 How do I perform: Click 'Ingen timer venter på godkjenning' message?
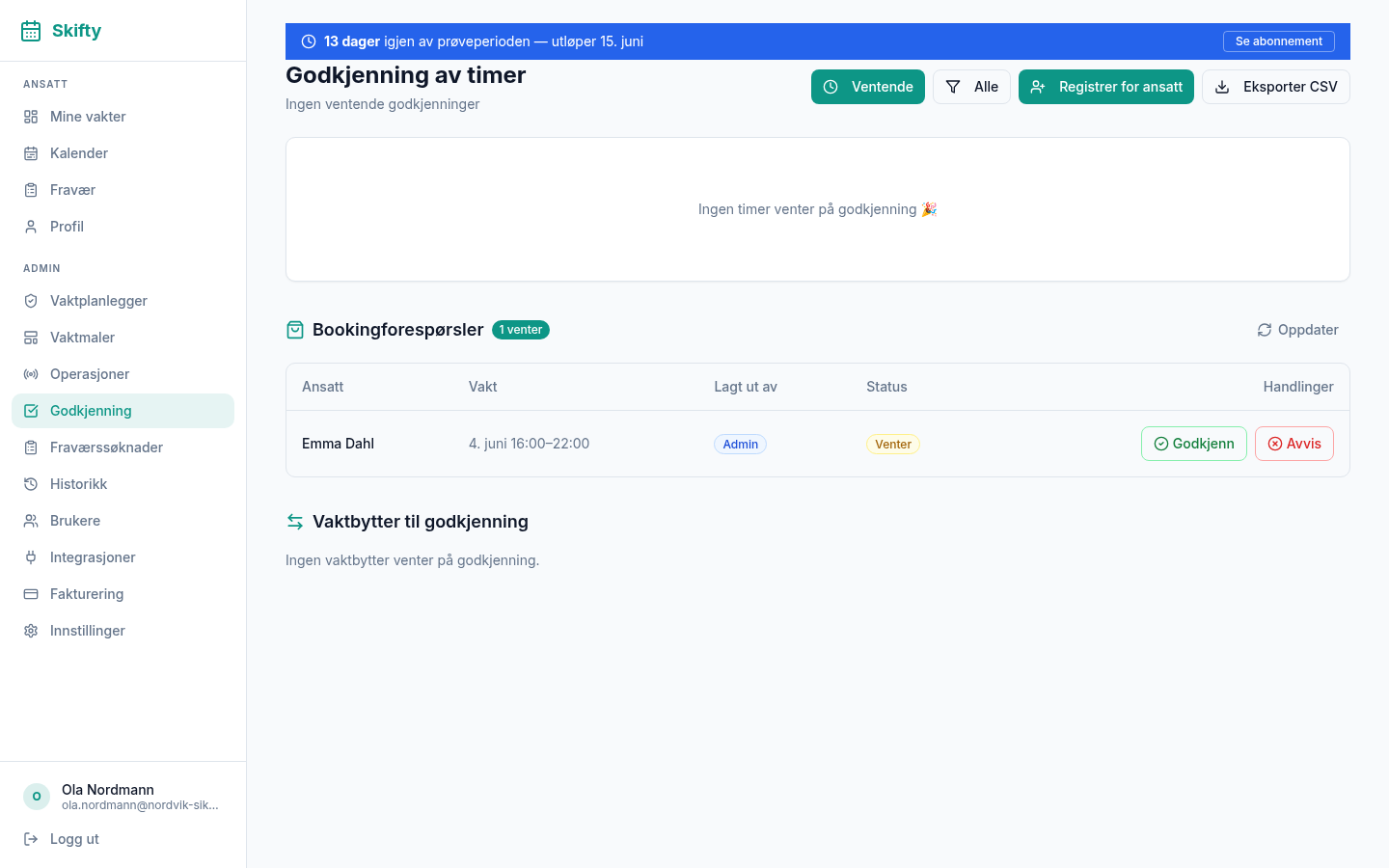[x=818, y=209]
